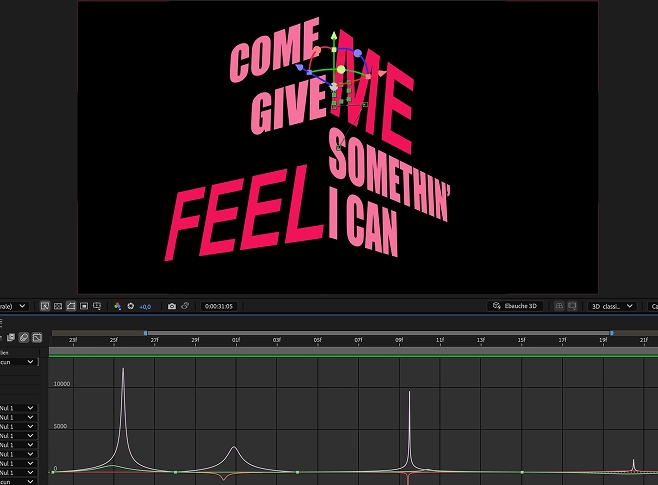Viewport: 658px width, 485px height.
Task: Click the snapshot camera icon
Action: 172,306
